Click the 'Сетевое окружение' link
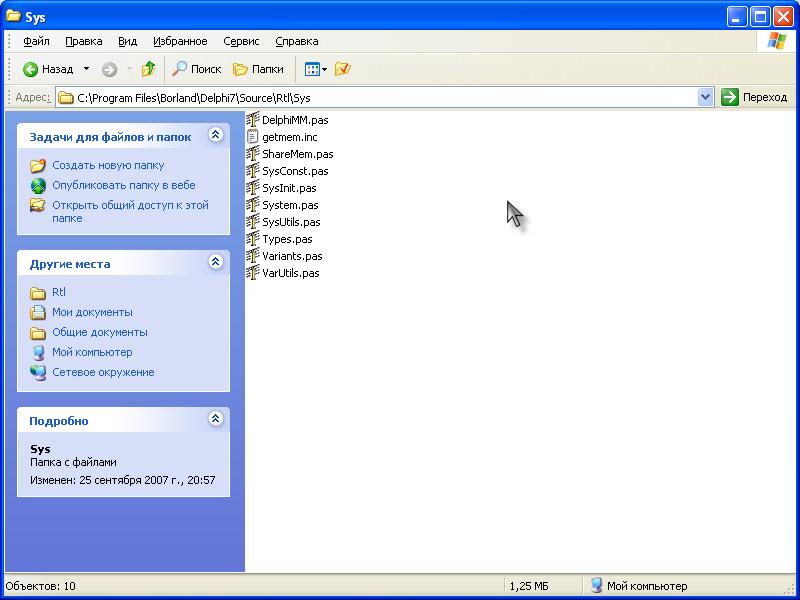Viewport: 800px width, 600px height. pyautogui.click(x=103, y=372)
